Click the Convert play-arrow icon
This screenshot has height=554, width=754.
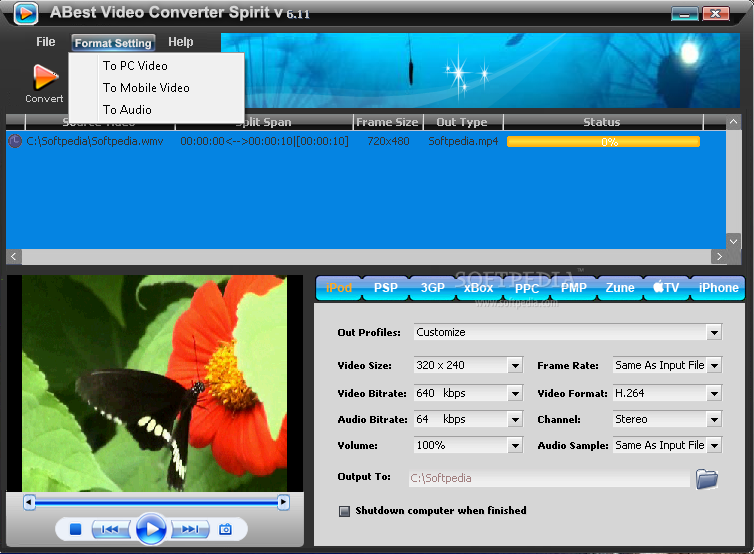coord(45,77)
